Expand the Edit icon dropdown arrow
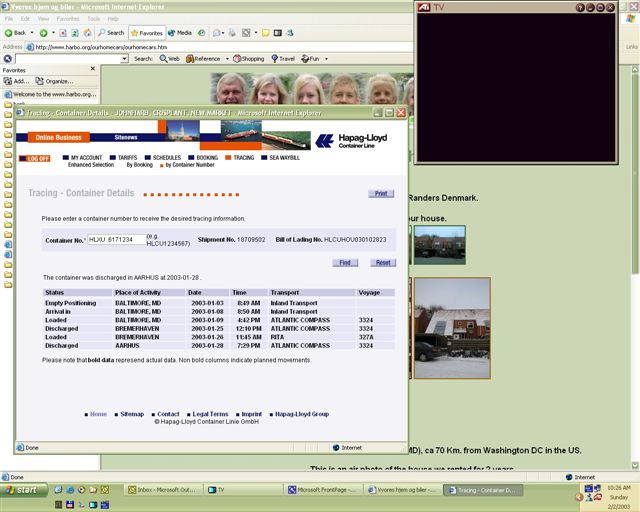The image size is (640, 512). [256, 33]
